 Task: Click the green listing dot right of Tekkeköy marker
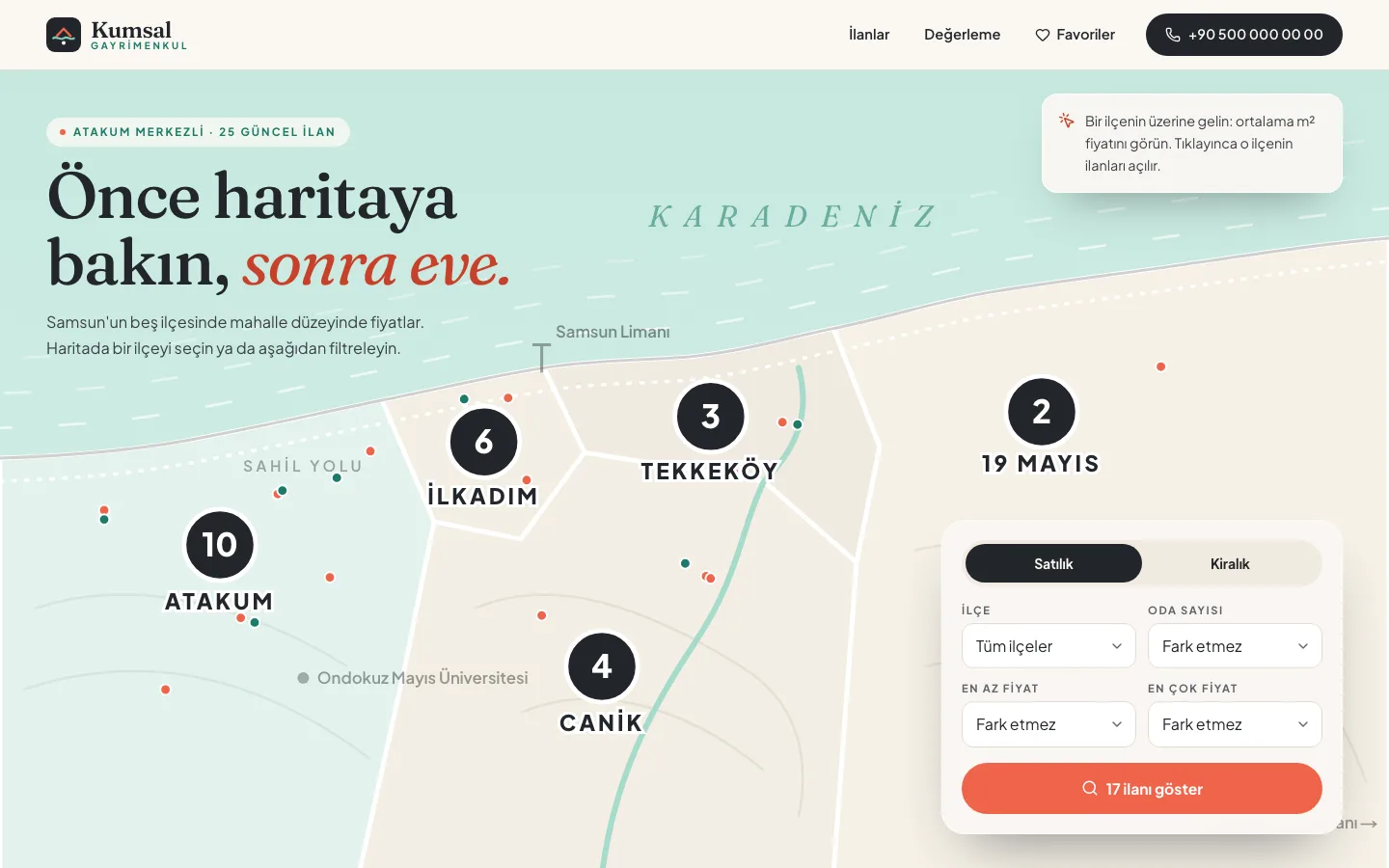pyautogui.click(x=798, y=424)
